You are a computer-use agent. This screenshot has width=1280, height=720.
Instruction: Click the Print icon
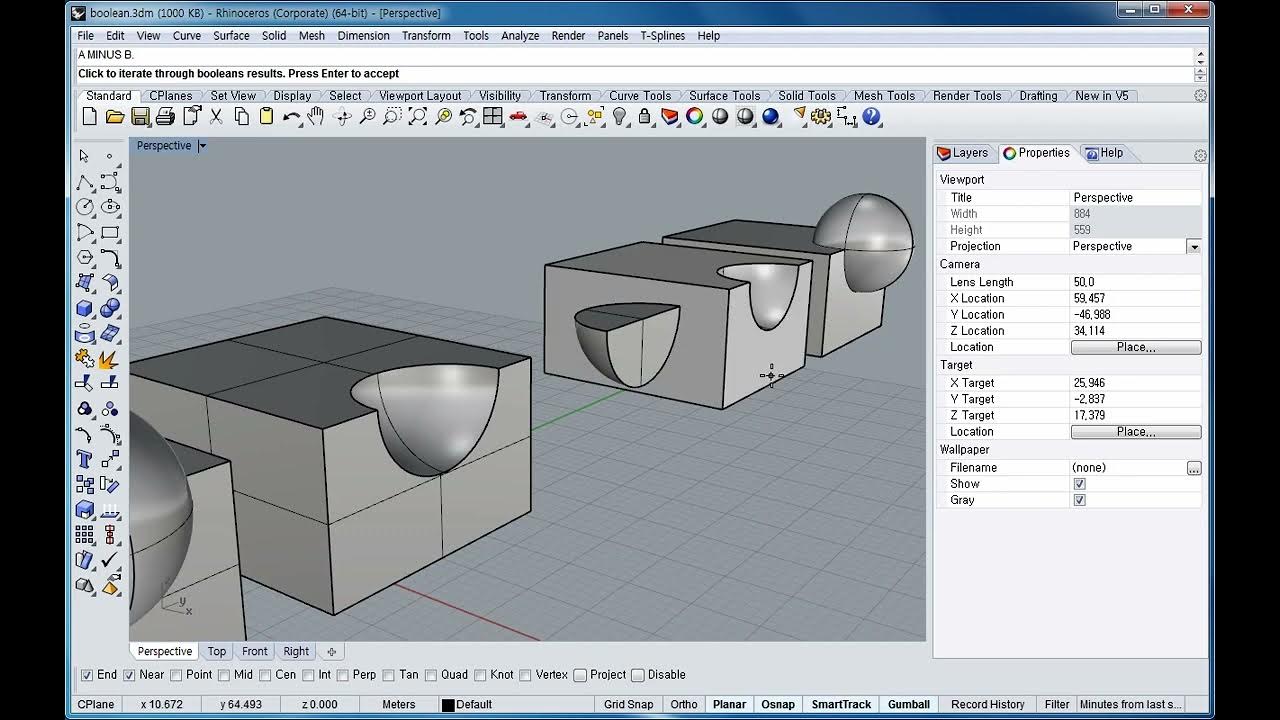pyautogui.click(x=165, y=117)
